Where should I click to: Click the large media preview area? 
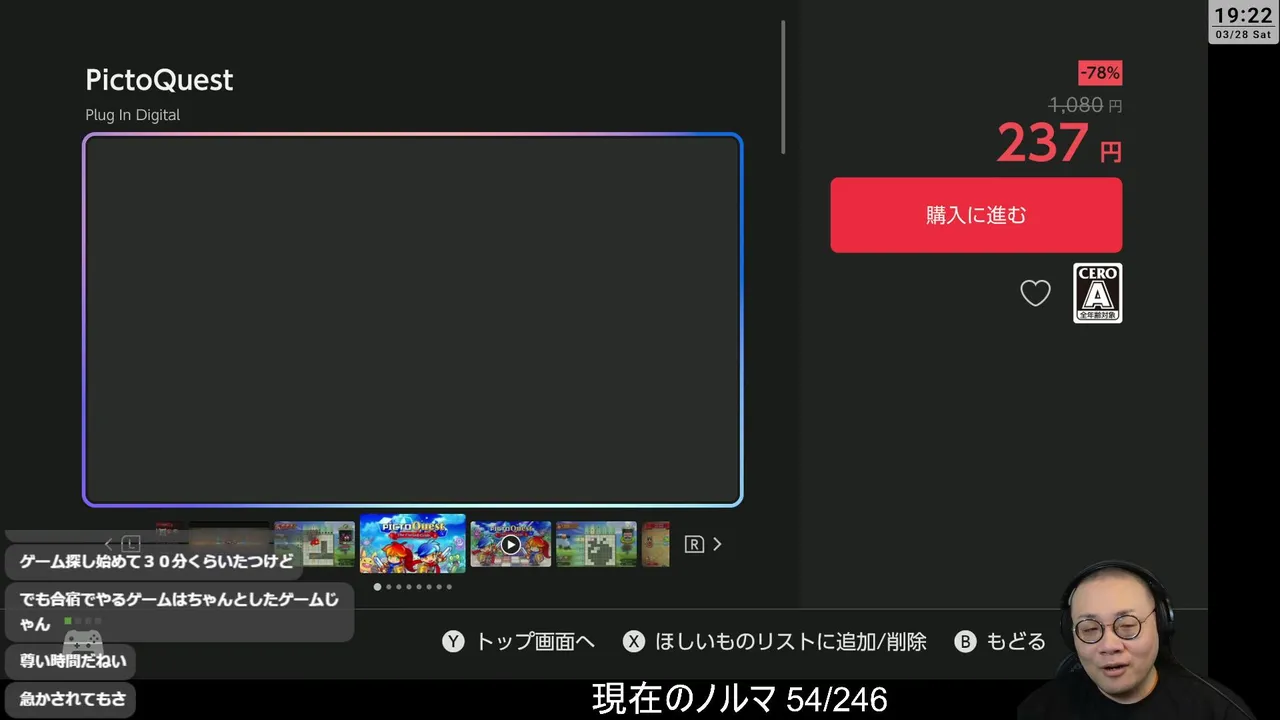click(413, 320)
